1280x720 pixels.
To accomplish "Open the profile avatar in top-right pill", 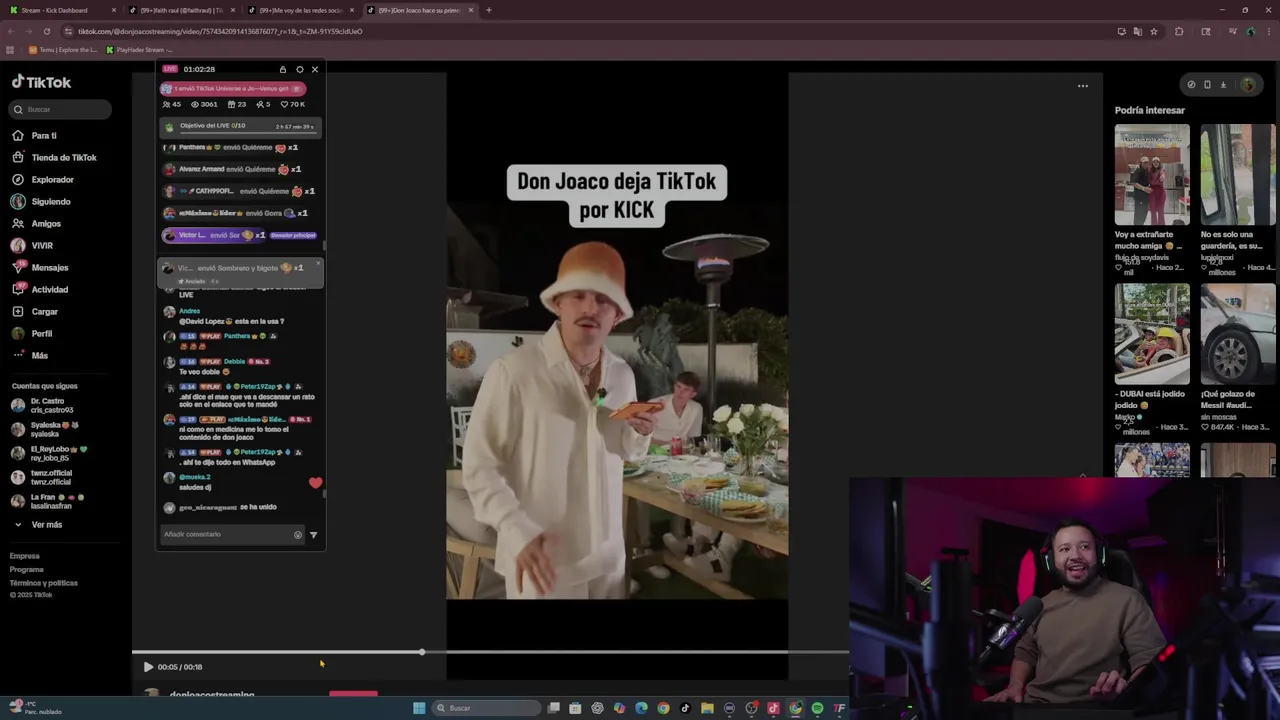I will pos(1247,85).
